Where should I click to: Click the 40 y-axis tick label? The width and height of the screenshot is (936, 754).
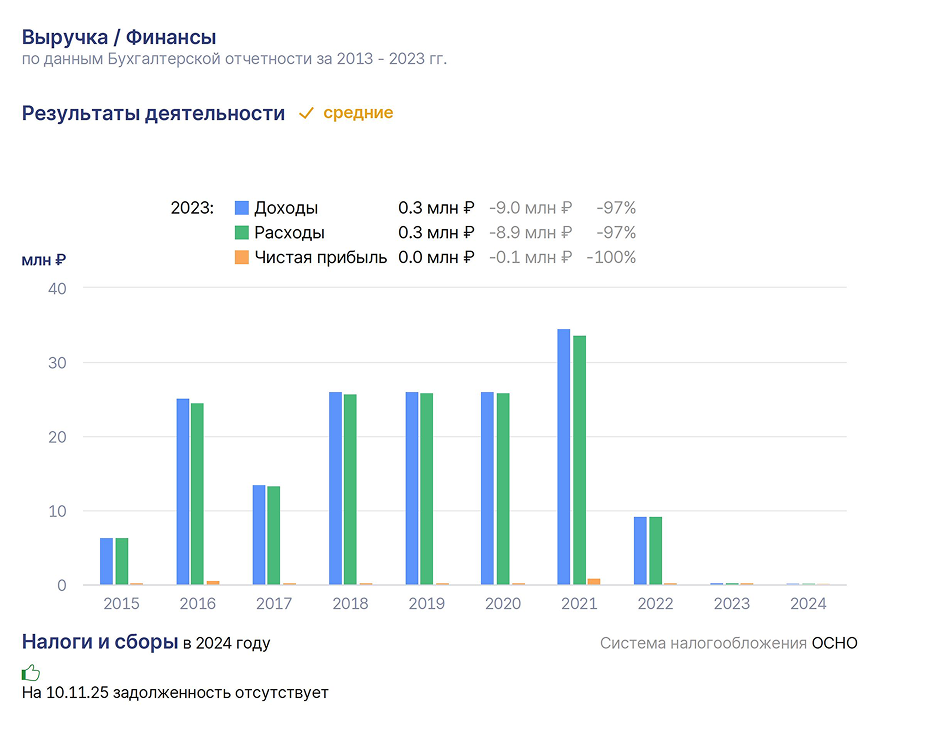[57, 288]
